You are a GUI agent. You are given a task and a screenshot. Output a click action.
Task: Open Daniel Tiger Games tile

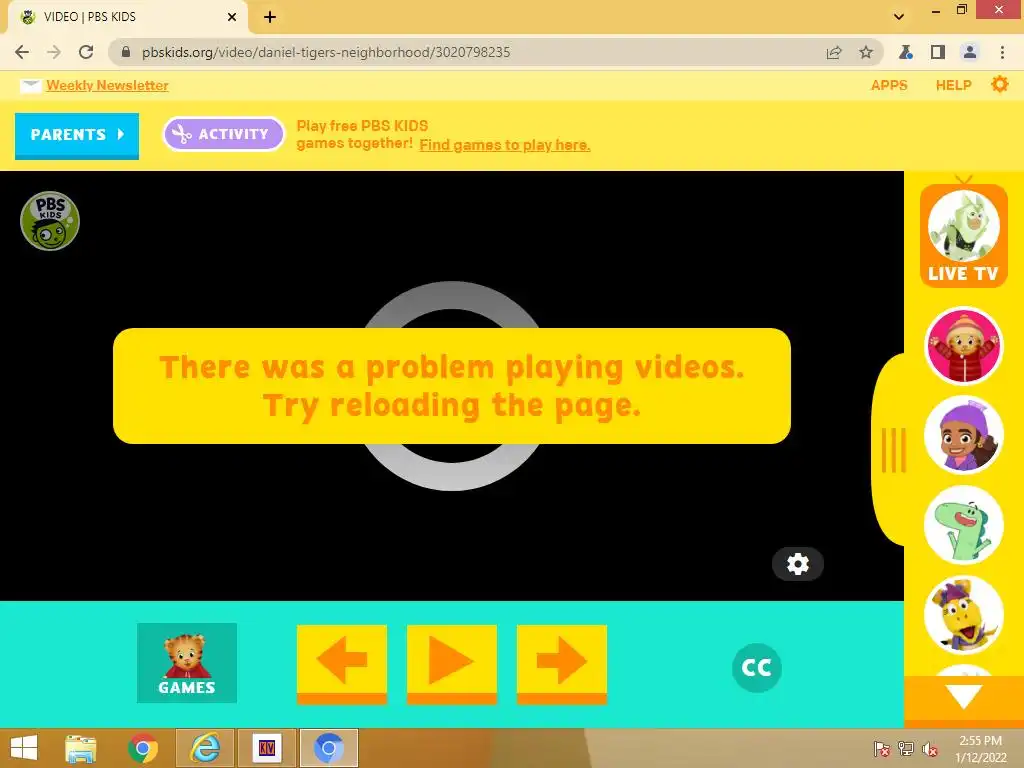pyautogui.click(x=187, y=663)
